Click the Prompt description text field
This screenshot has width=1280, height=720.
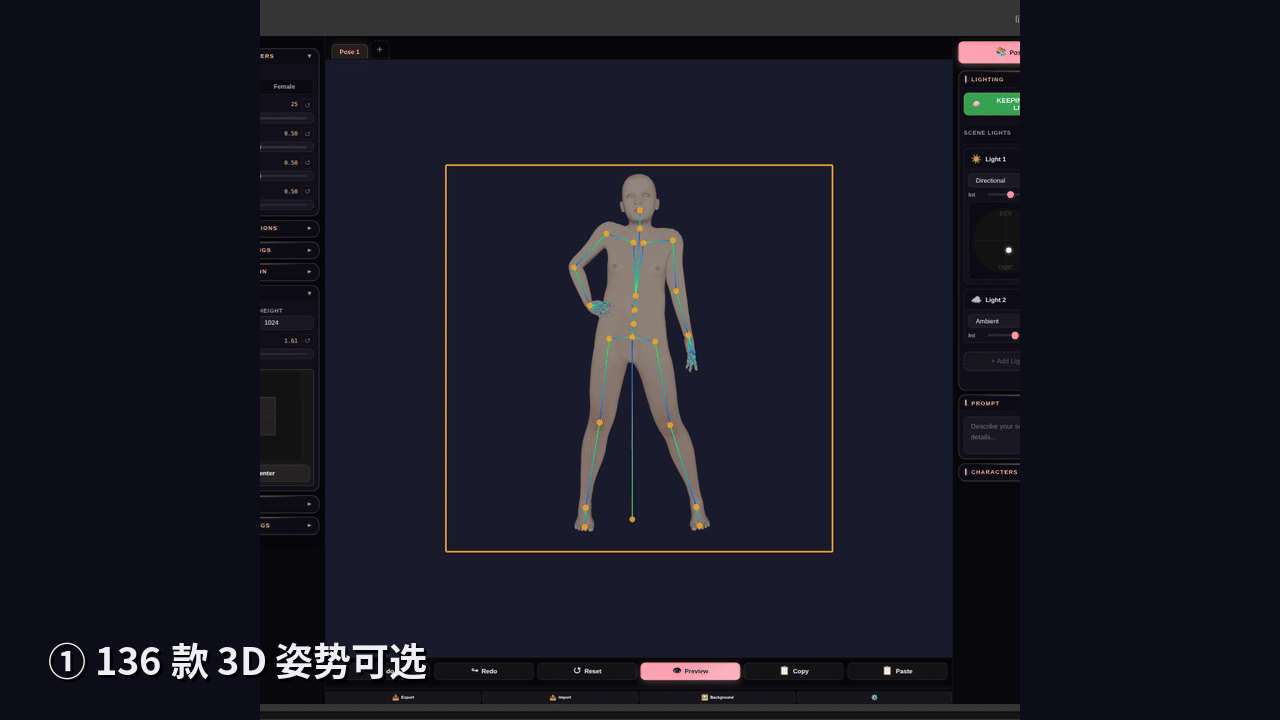(992, 435)
